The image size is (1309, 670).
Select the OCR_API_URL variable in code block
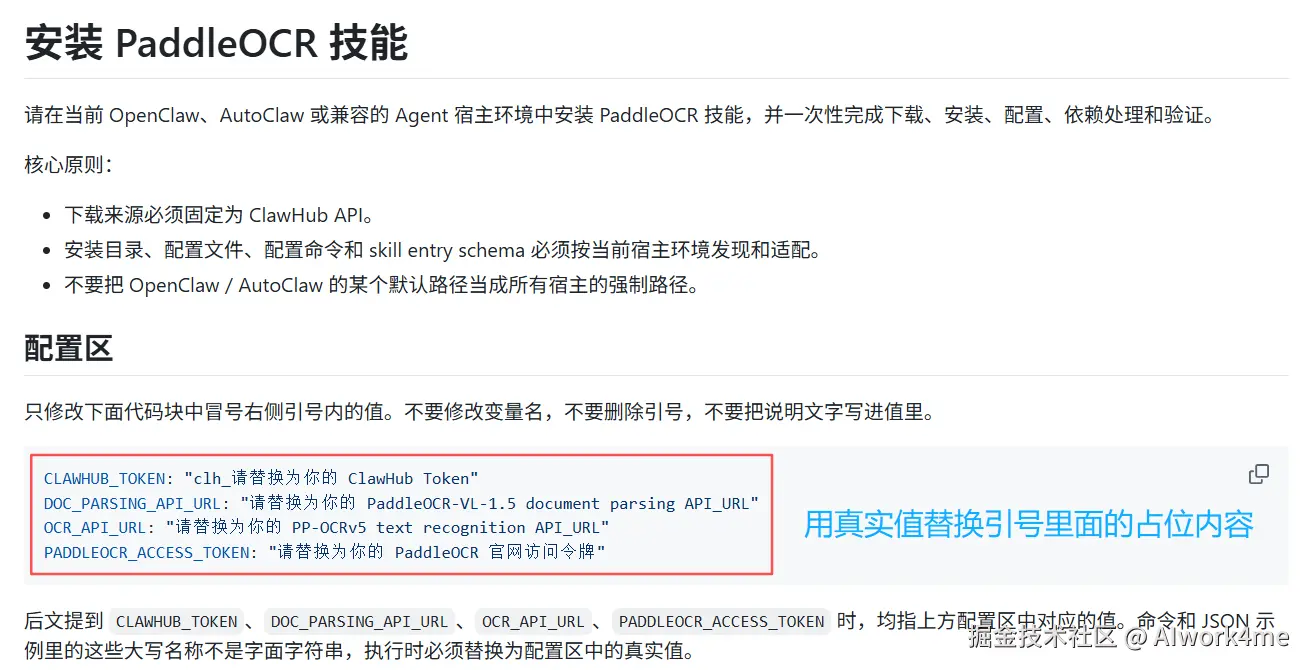(95, 527)
